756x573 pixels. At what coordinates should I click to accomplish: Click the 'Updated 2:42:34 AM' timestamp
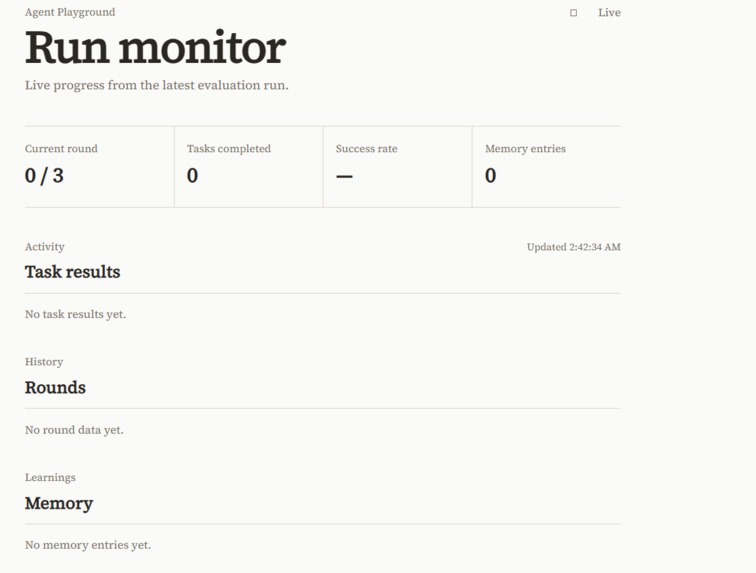tap(574, 247)
